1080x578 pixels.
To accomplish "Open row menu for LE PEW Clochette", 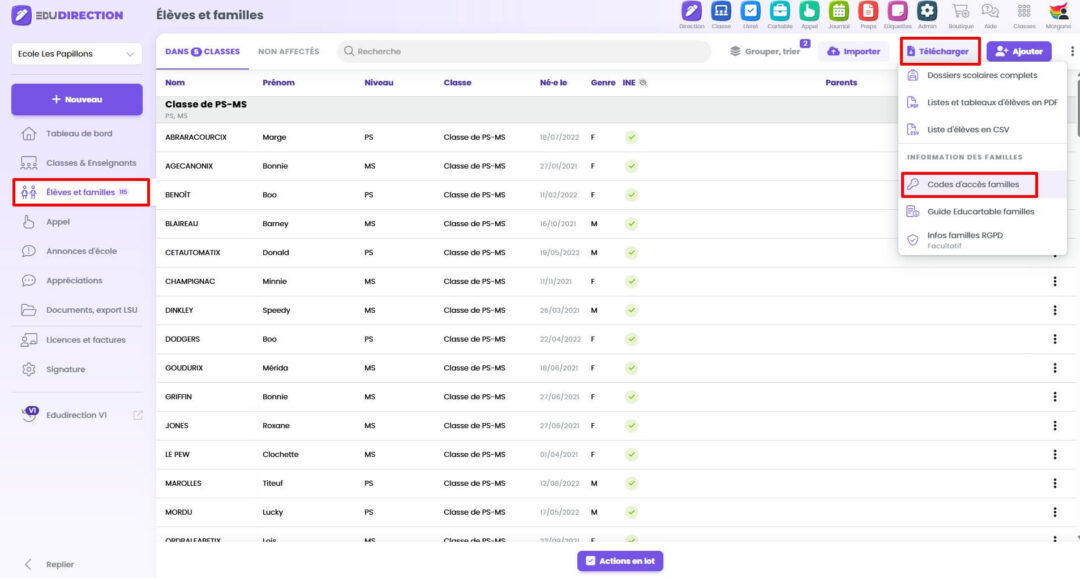I will (1055, 455).
